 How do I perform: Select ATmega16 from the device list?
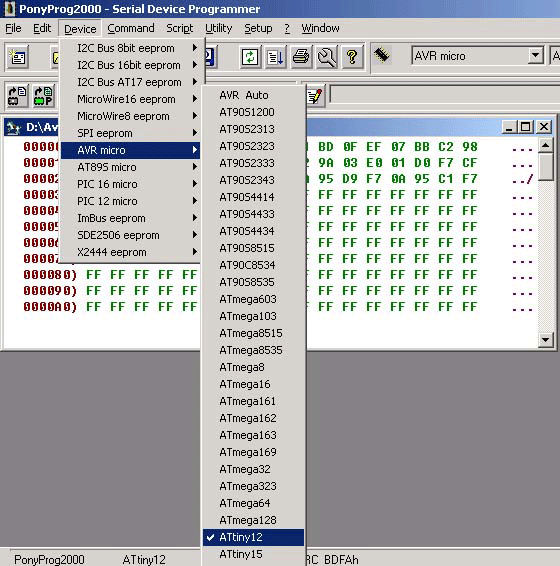(253, 384)
